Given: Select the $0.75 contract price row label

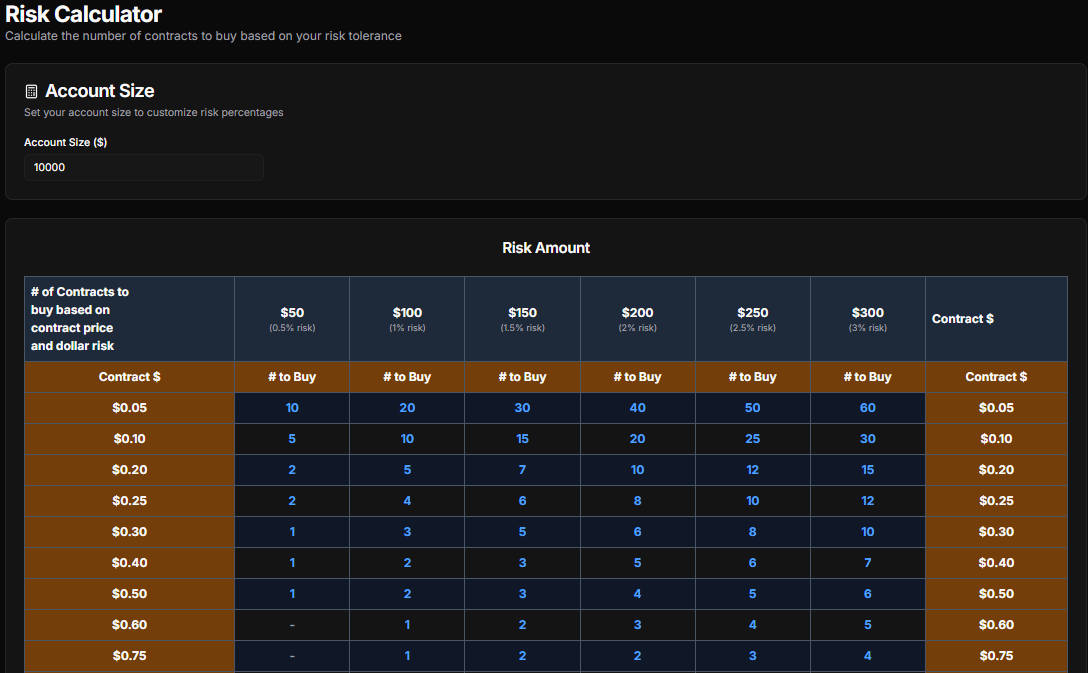Looking at the screenshot, I should 129,655.
